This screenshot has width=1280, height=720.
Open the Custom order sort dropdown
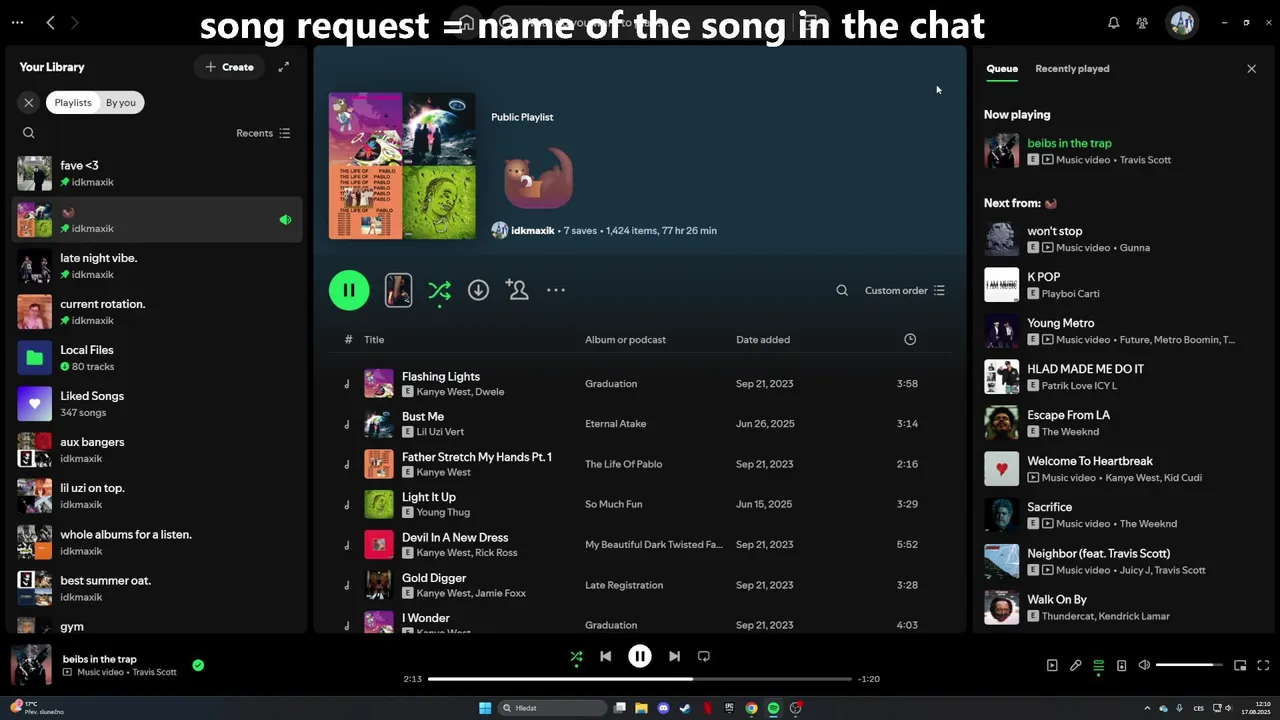click(904, 290)
